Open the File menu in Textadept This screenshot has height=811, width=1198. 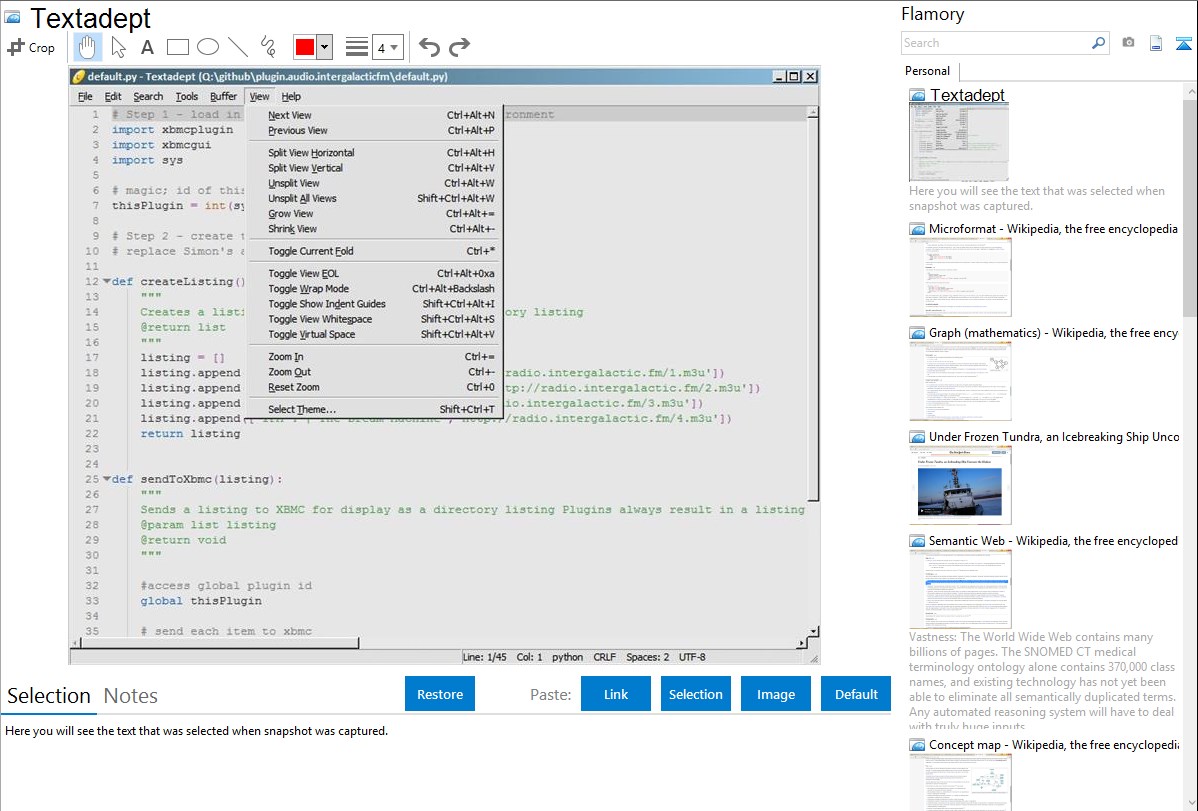pos(85,96)
